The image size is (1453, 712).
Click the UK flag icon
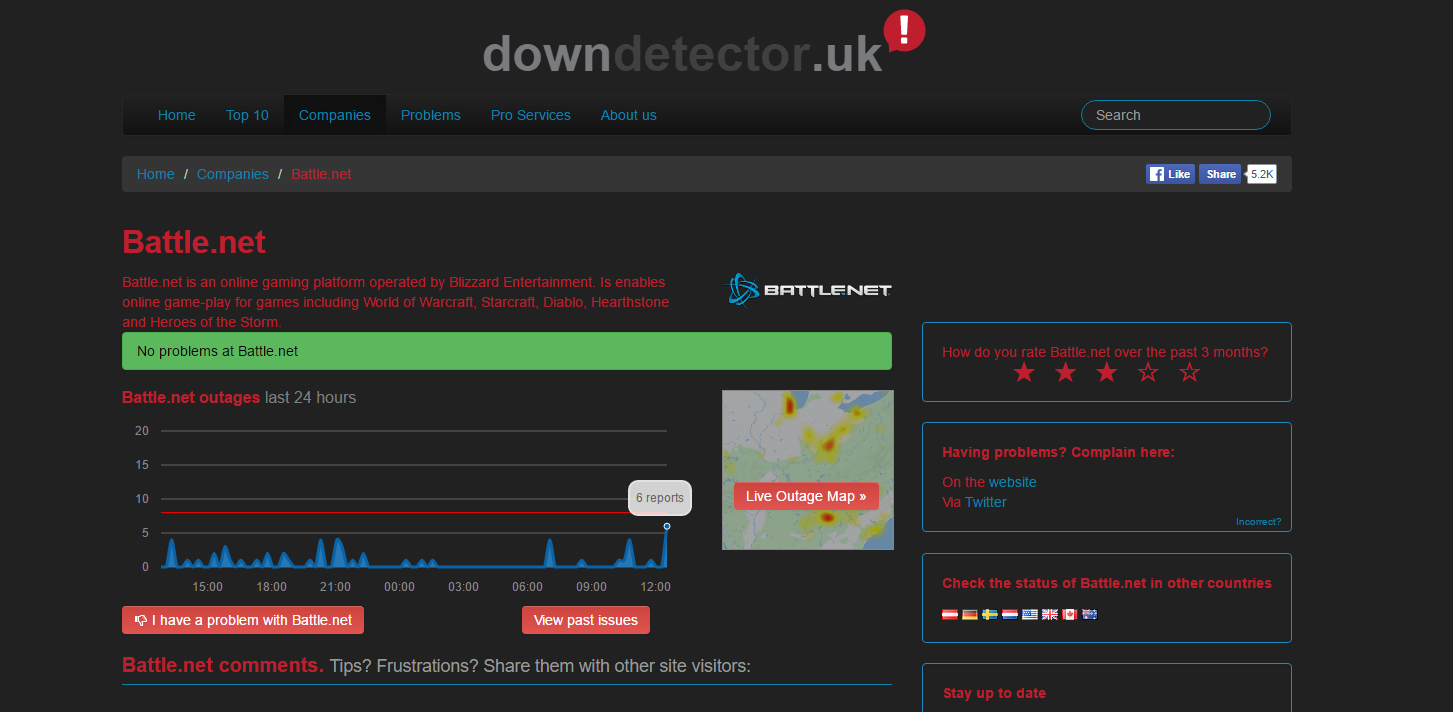click(1050, 614)
